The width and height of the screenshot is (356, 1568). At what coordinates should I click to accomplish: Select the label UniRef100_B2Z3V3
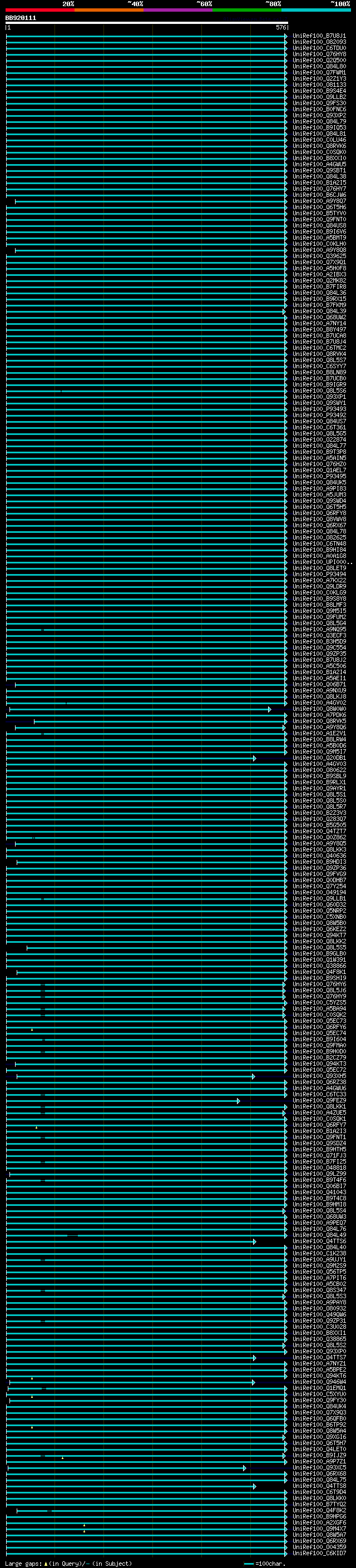click(319, 813)
